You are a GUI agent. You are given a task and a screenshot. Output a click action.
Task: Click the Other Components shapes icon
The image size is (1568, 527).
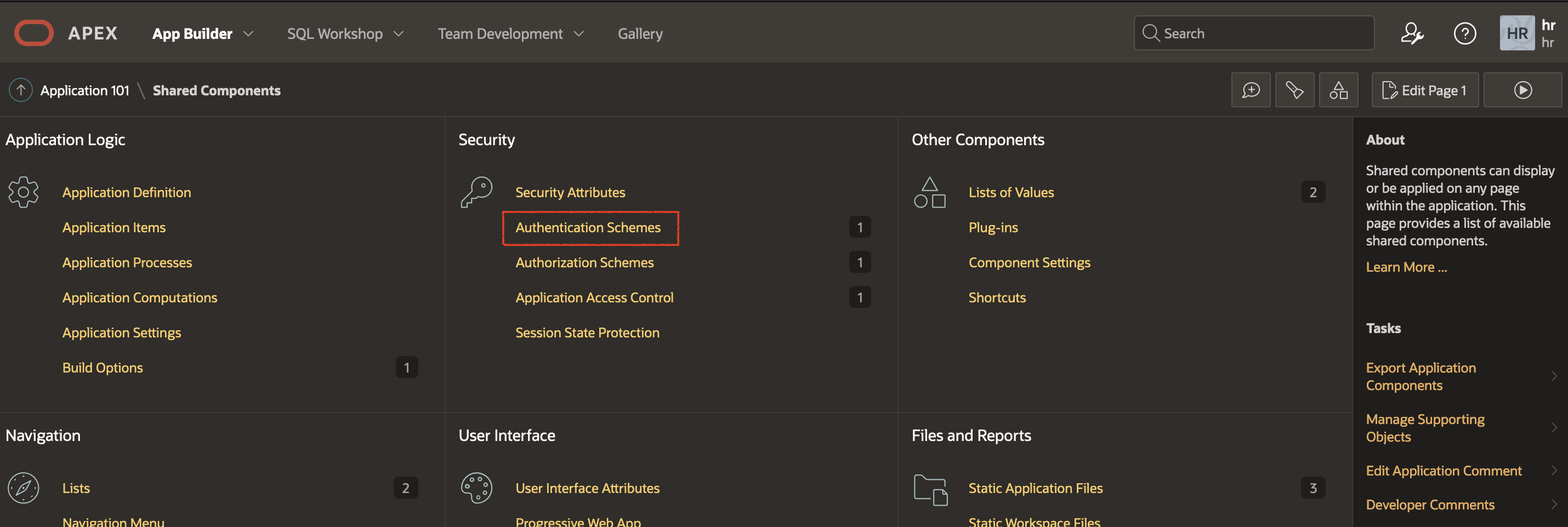coord(929,192)
